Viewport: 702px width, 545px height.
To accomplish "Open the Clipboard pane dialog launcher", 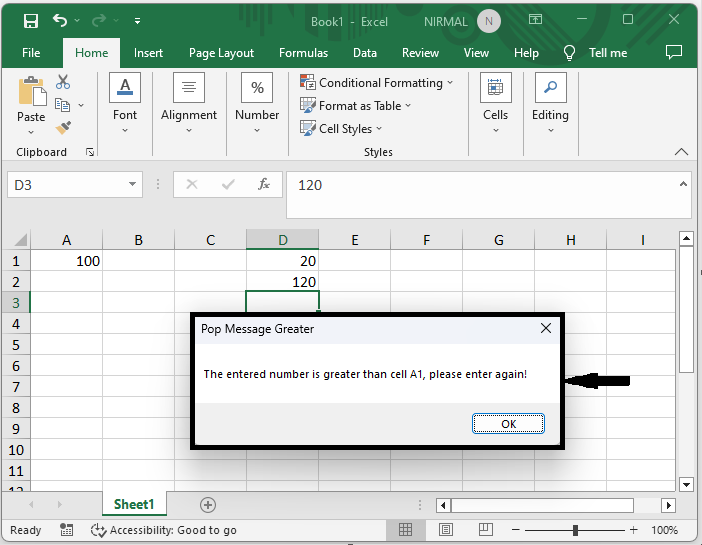I will tap(90, 152).
